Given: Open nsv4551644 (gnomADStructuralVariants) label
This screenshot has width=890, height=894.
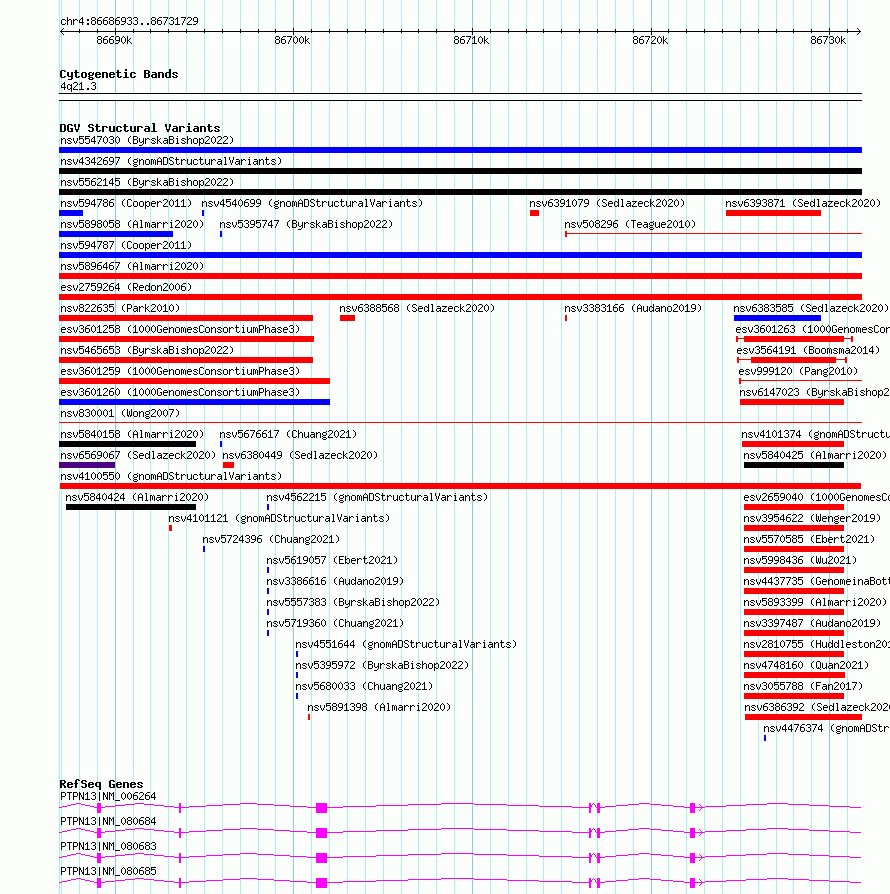Looking at the screenshot, I should [x=407, y=645].
